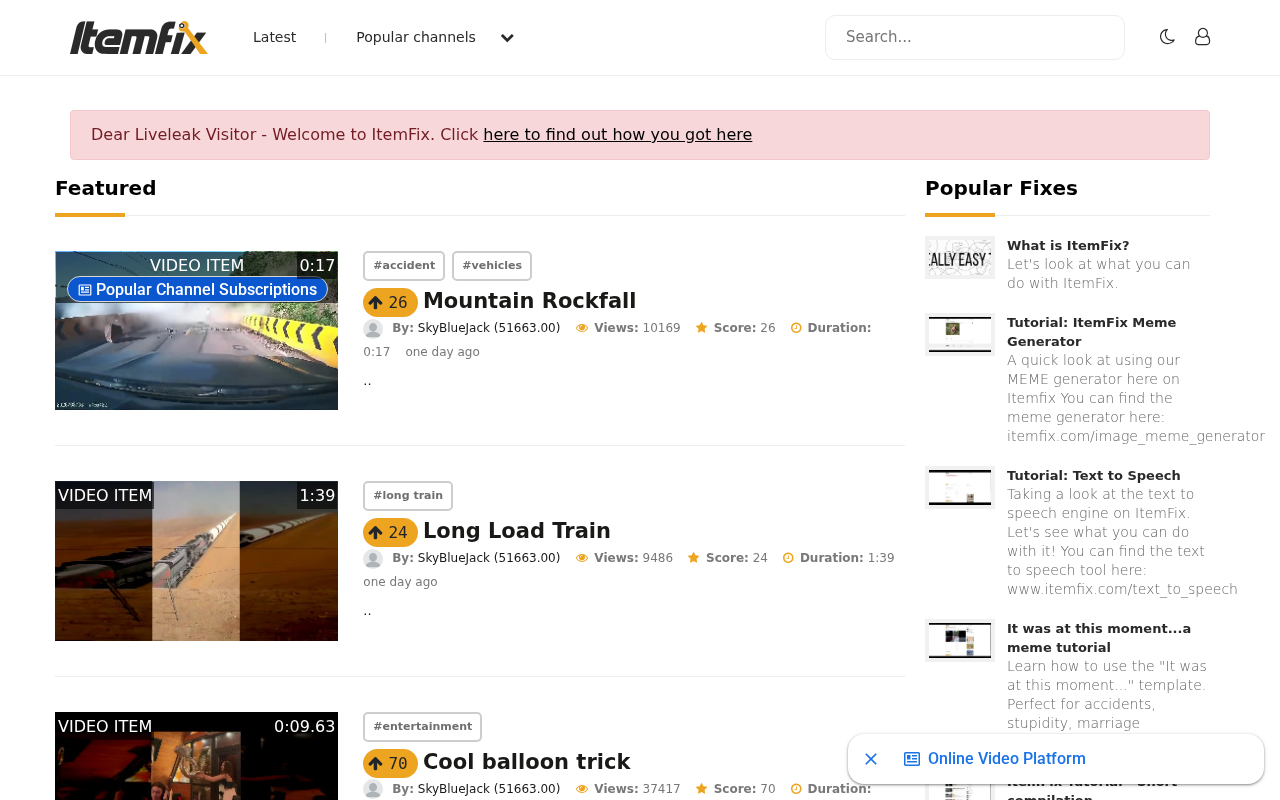This screenshot has height=800, width=1280.
Task: Follow 'here to find out how you got here' link
Action: tap(617, 135)
